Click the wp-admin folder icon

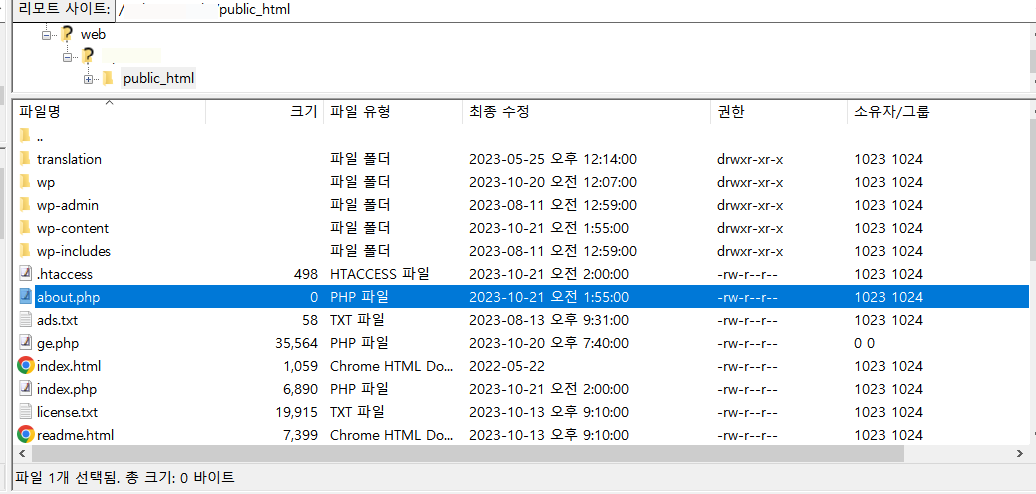pyautogui.click(x=25, y=205)
